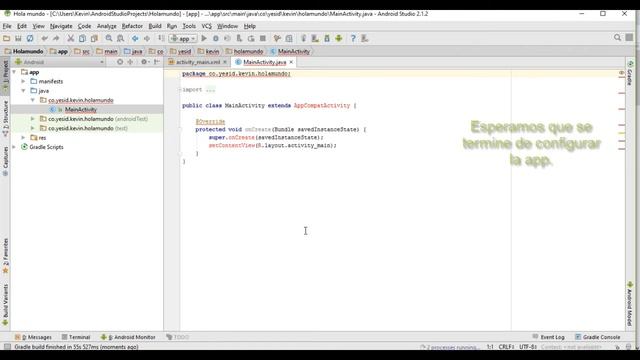Collapse the app module tree node
Screen dimensions: 640x360
14,72
